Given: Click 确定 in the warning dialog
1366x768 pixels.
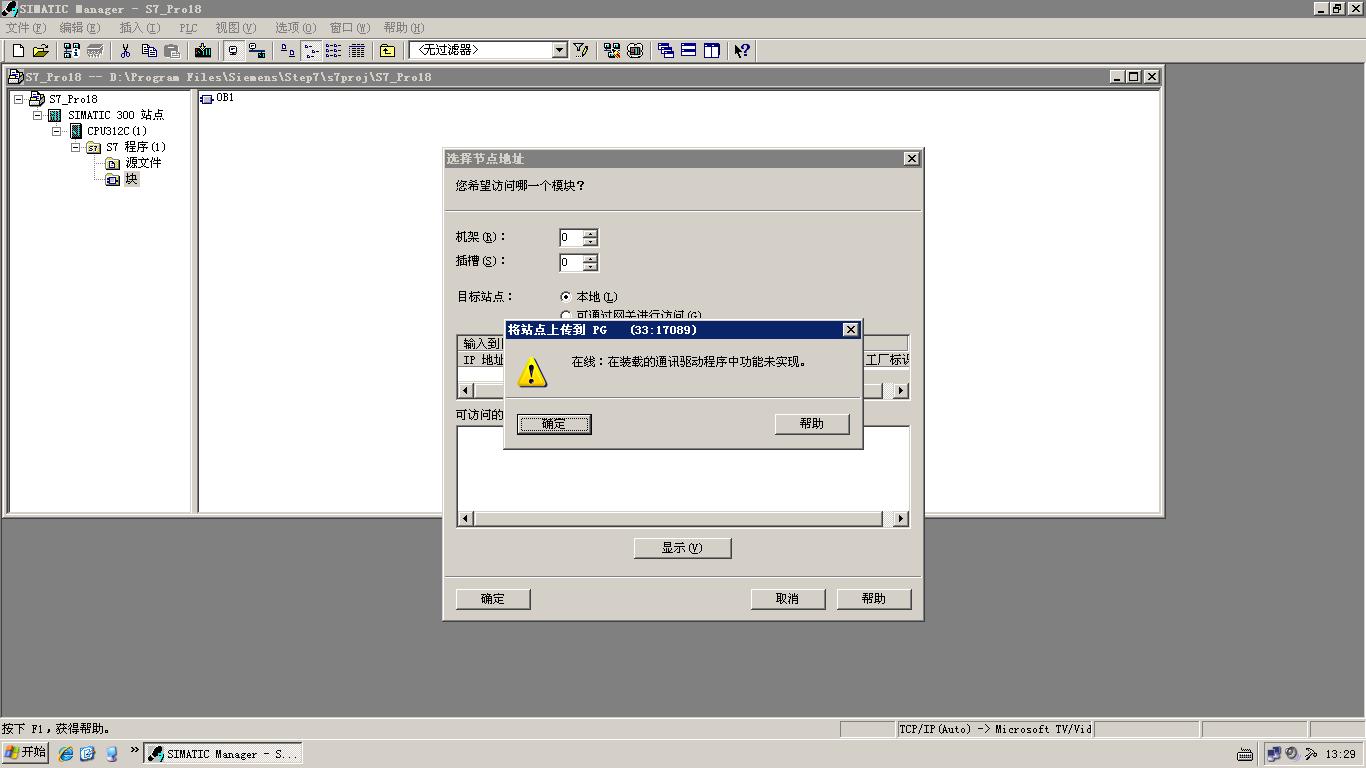Looking at the screenshot, I should pyautogui.click(x=554, y=424).
